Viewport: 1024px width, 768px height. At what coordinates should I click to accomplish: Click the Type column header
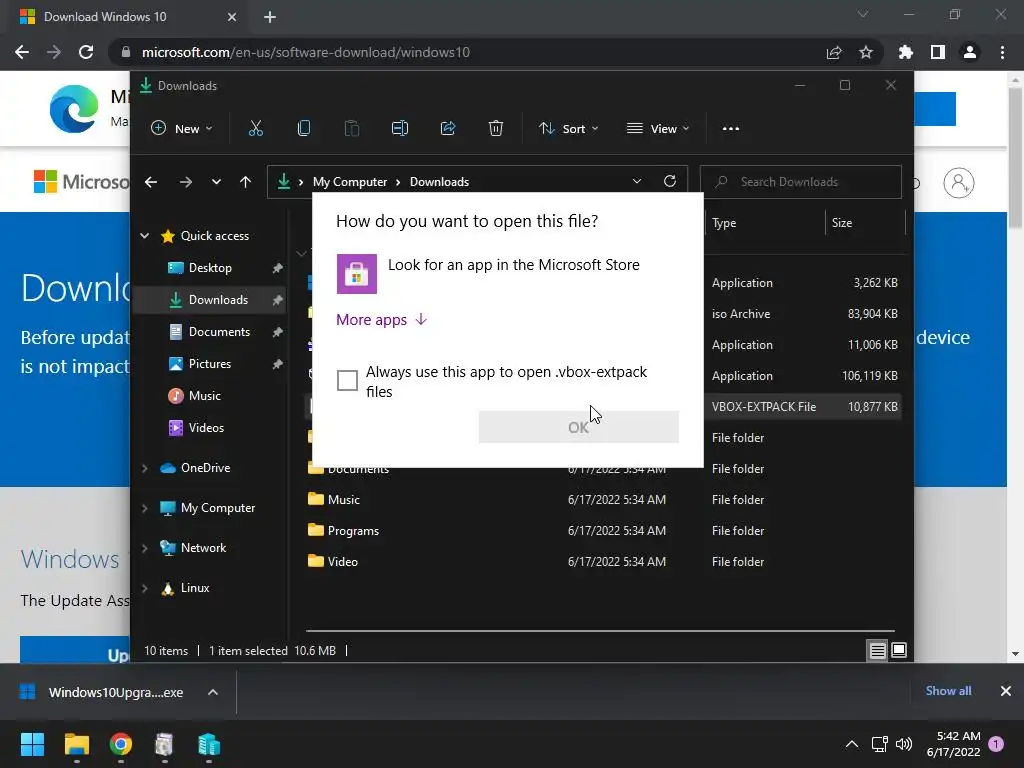point(724,223)
